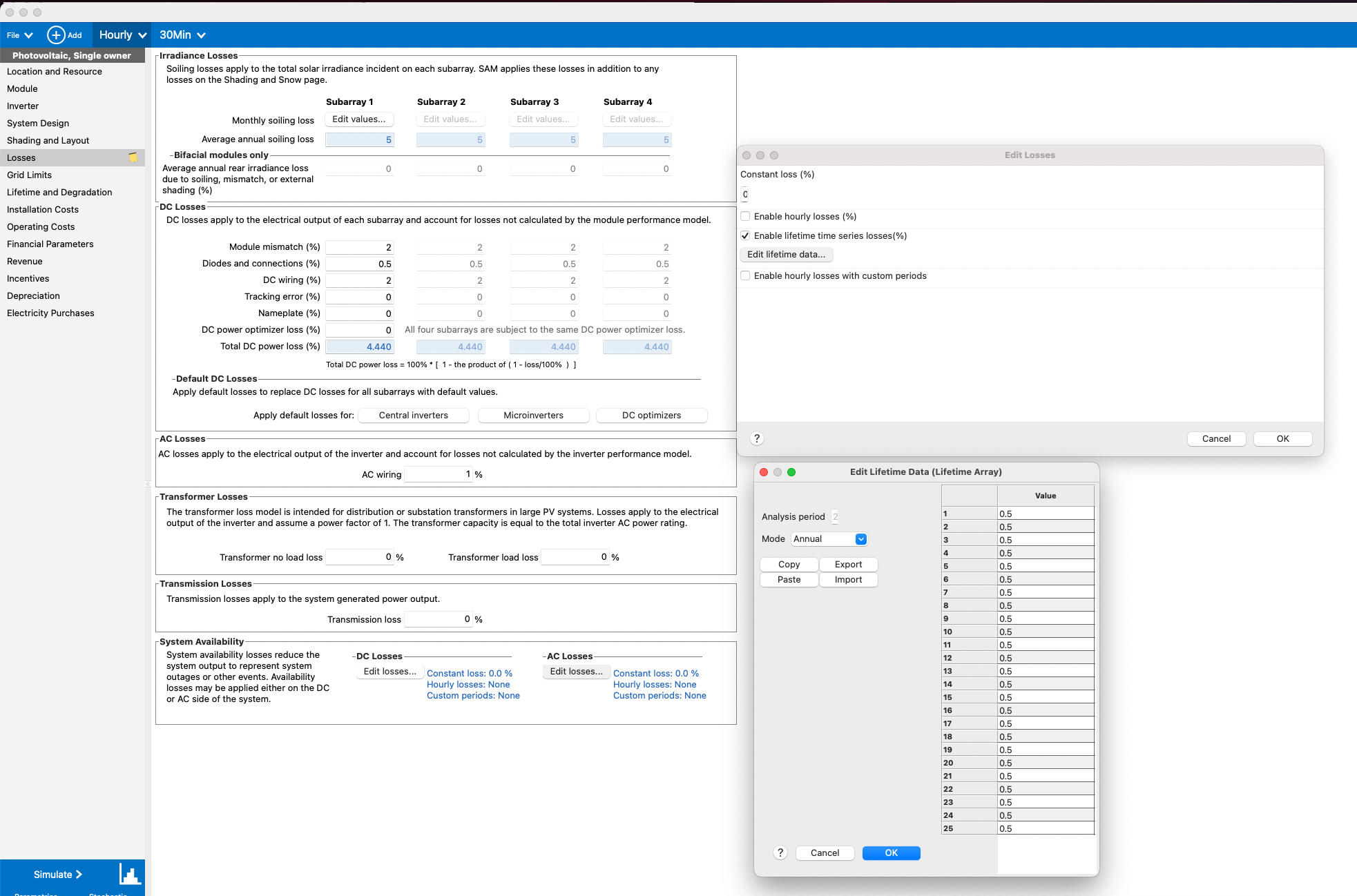Switch to the 30Min case tab
Image resolution: width=1357 pixels, height=896 pixels.
[175, 35]
